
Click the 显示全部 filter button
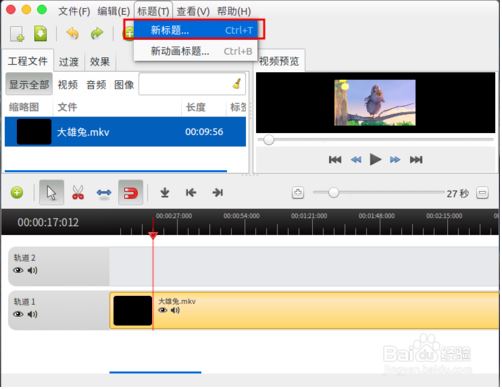click(x=29, y=84)
